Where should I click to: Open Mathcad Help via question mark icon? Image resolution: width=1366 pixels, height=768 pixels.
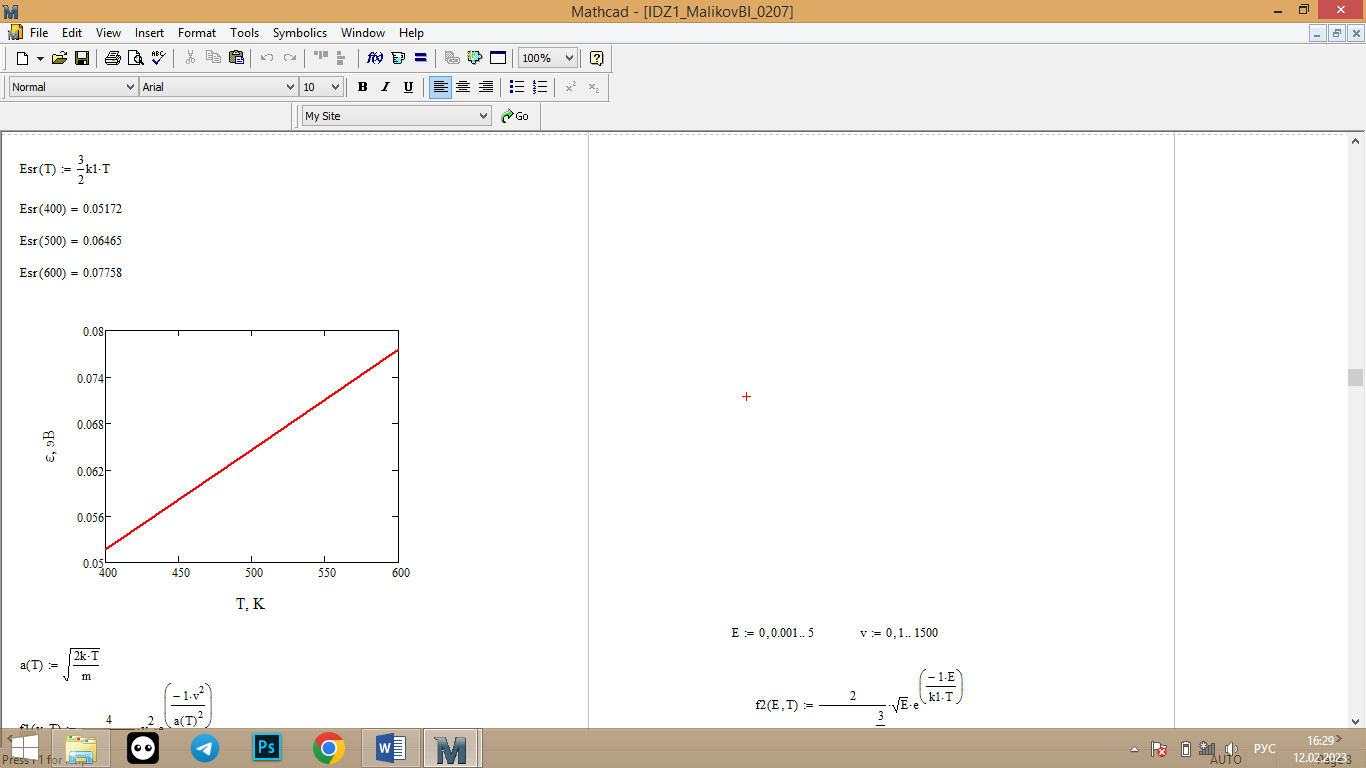pyautogui.click(x=597, y=58)
